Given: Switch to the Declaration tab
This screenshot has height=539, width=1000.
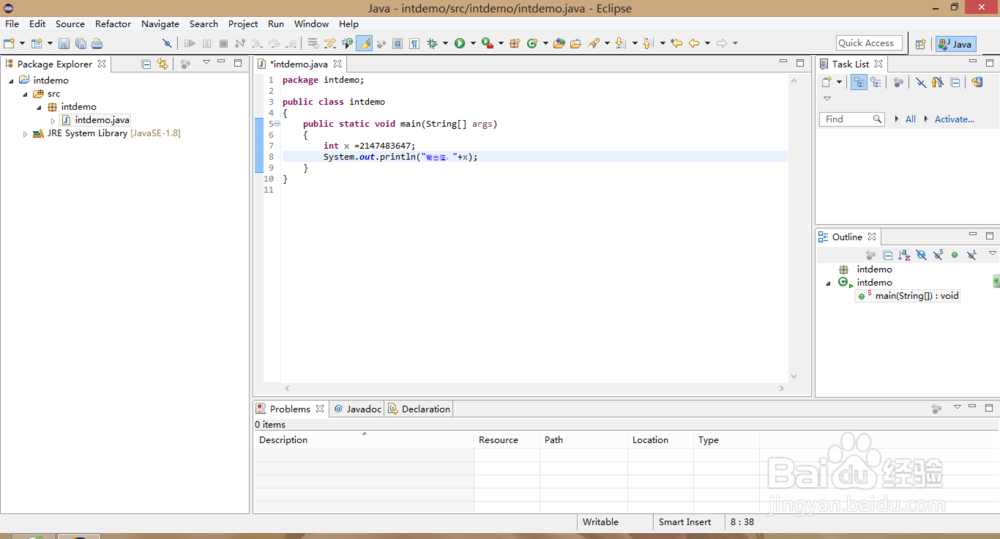Looking at the screenshot, I should 419,409.
